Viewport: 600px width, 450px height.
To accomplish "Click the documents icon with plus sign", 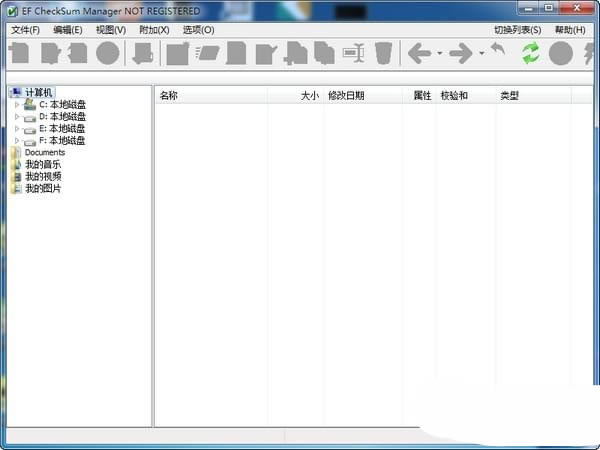I will point(295,53).
